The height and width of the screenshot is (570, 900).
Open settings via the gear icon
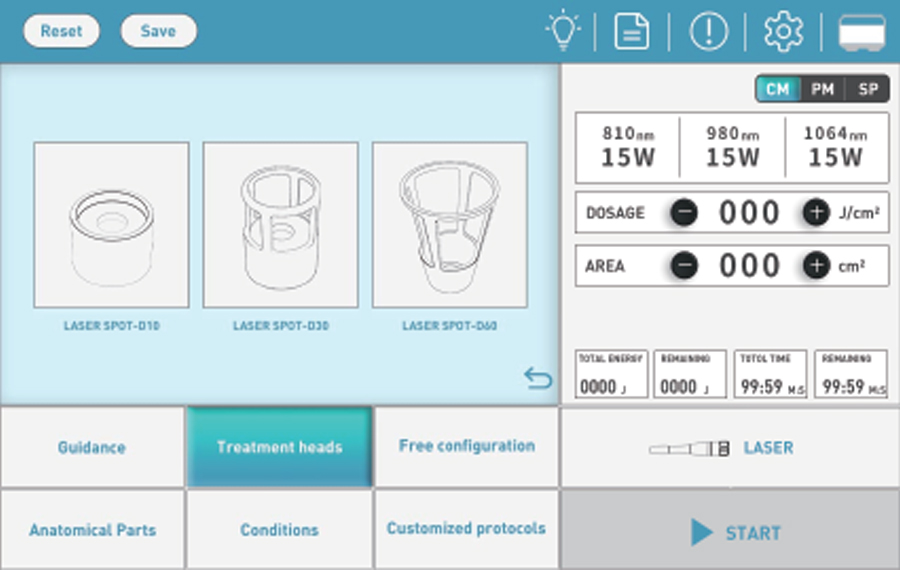pos(783,32)
